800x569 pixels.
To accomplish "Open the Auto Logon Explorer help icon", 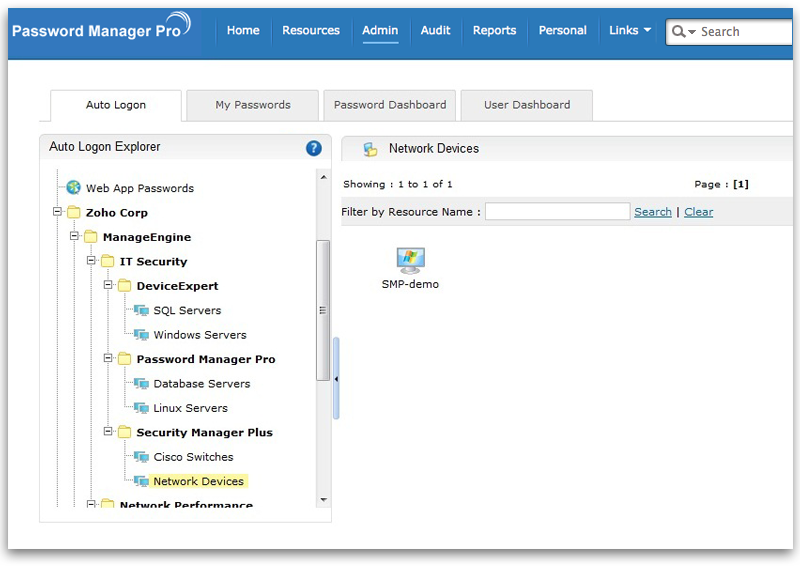I will tap(314, 148).
